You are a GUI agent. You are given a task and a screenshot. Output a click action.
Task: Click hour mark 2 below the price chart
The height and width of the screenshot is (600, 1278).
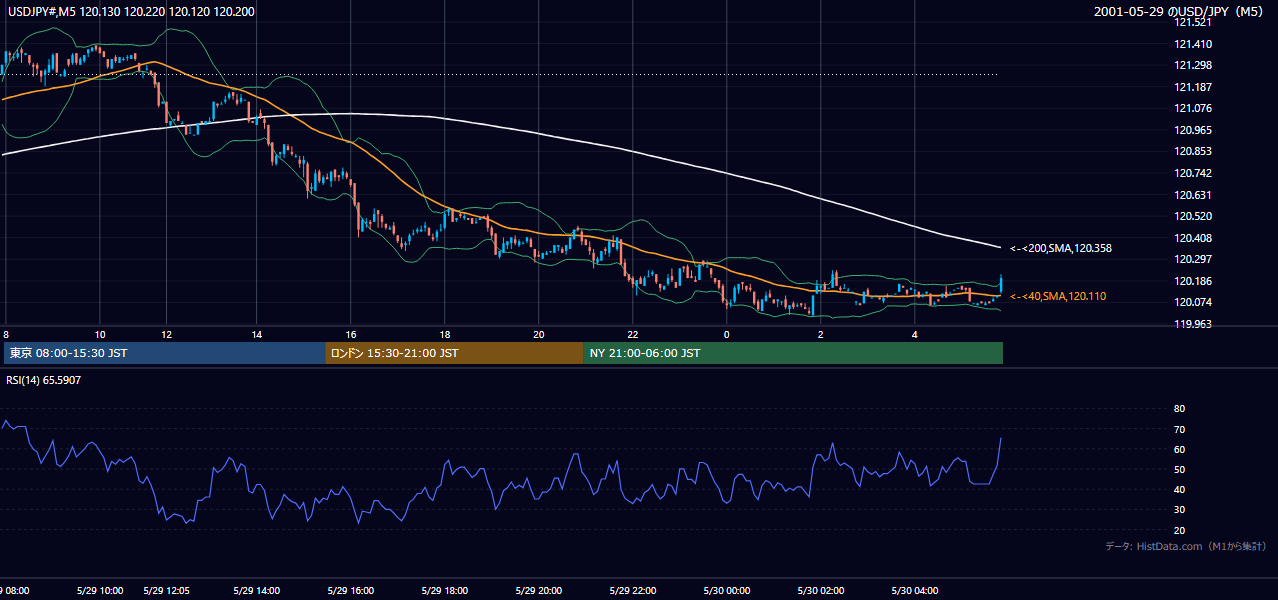821,334
